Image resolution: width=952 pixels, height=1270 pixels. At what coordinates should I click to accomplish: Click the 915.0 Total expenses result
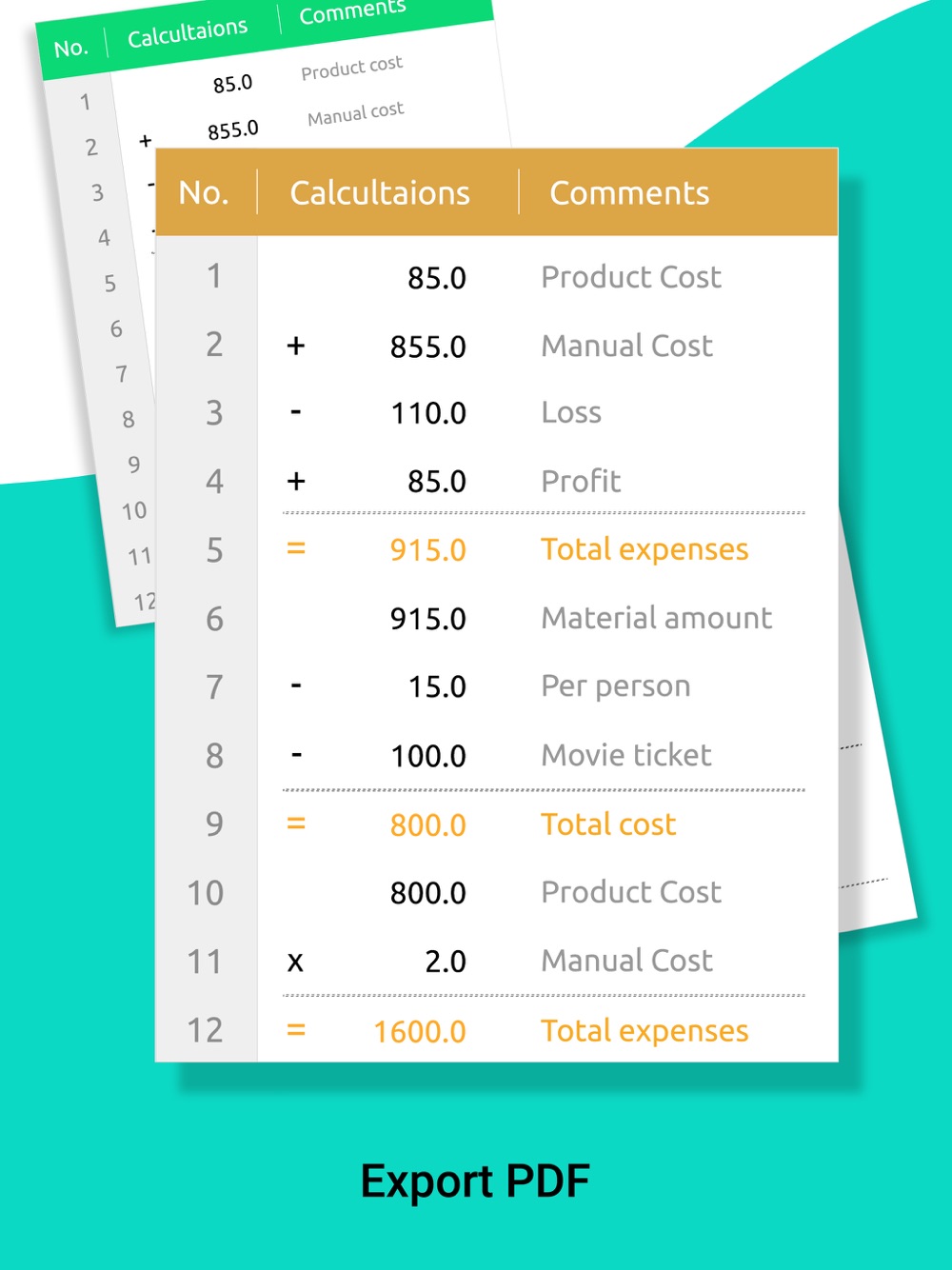coord(427,550)
